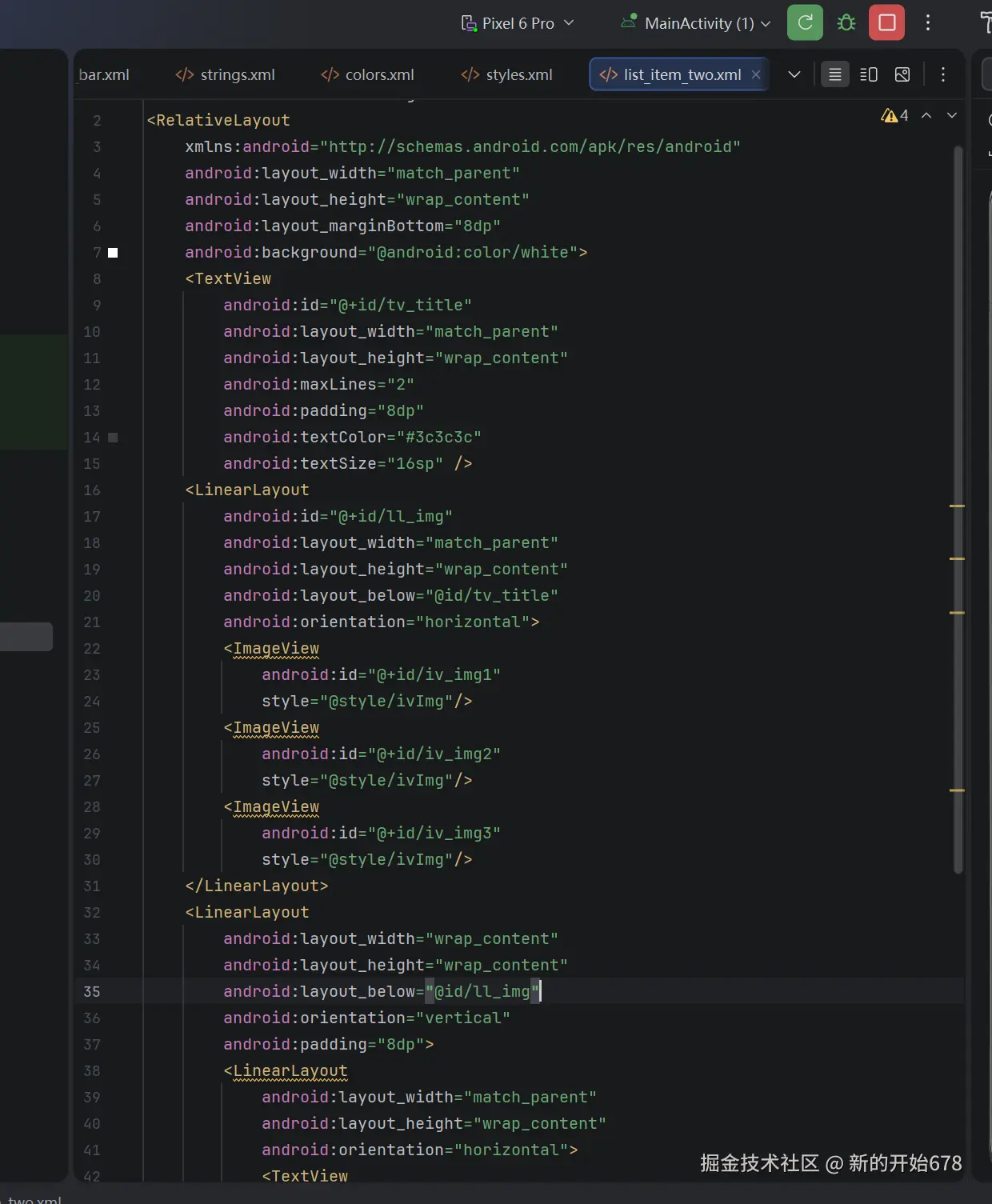Viewport: 992px width, 1204px height.
Task: Click line number 21 in the gutter
Action: click(x=92, y=622)
